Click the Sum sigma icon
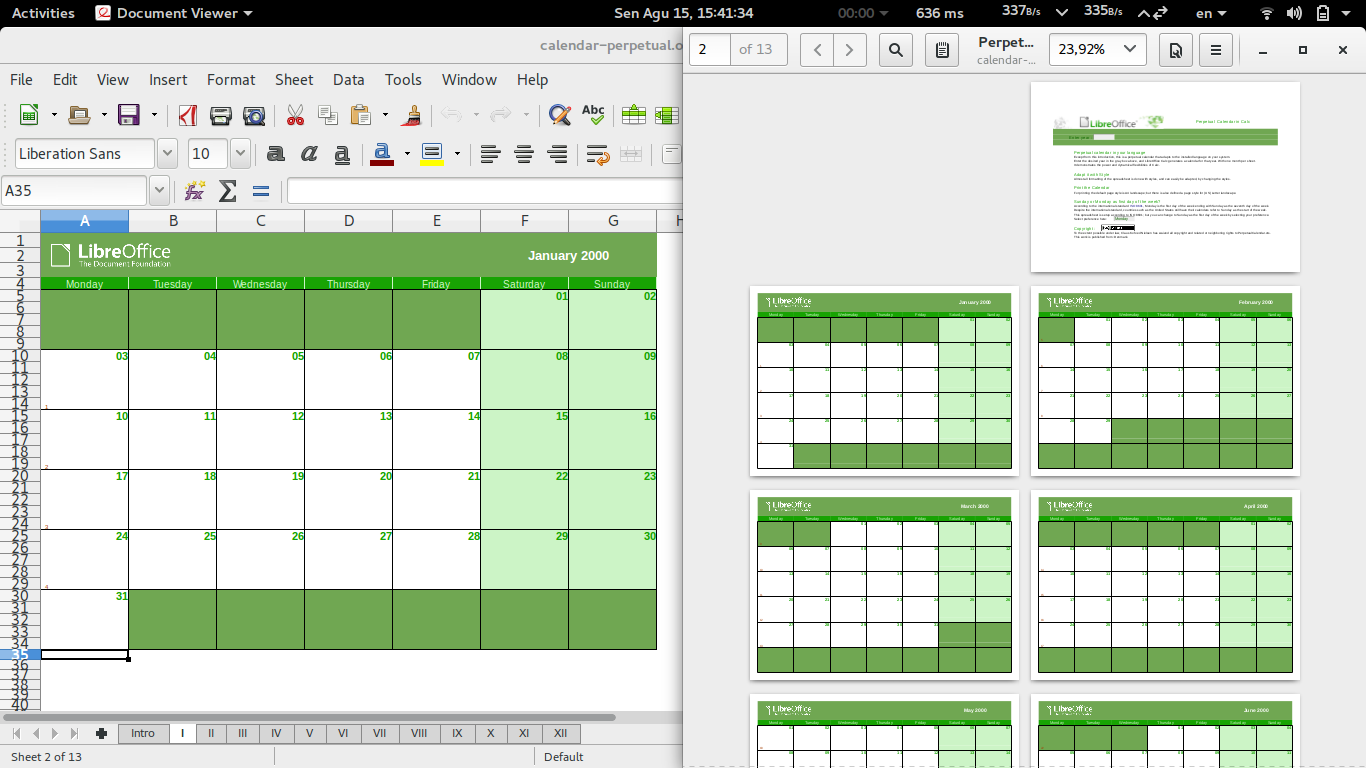Viewport: 1366px width, 768px height. pos(227,190)
